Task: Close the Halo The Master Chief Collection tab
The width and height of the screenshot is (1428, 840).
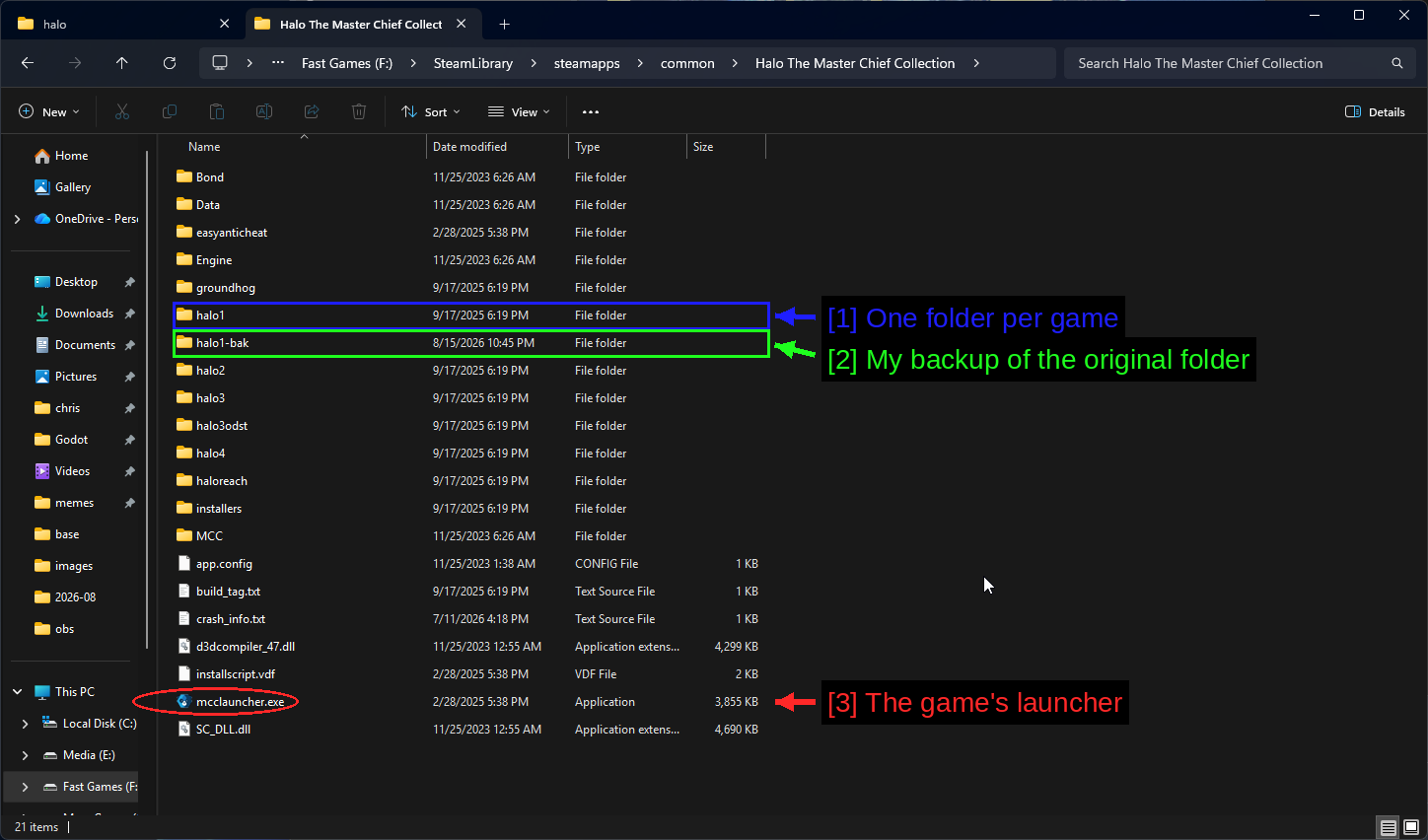Action: click(462, 24)
